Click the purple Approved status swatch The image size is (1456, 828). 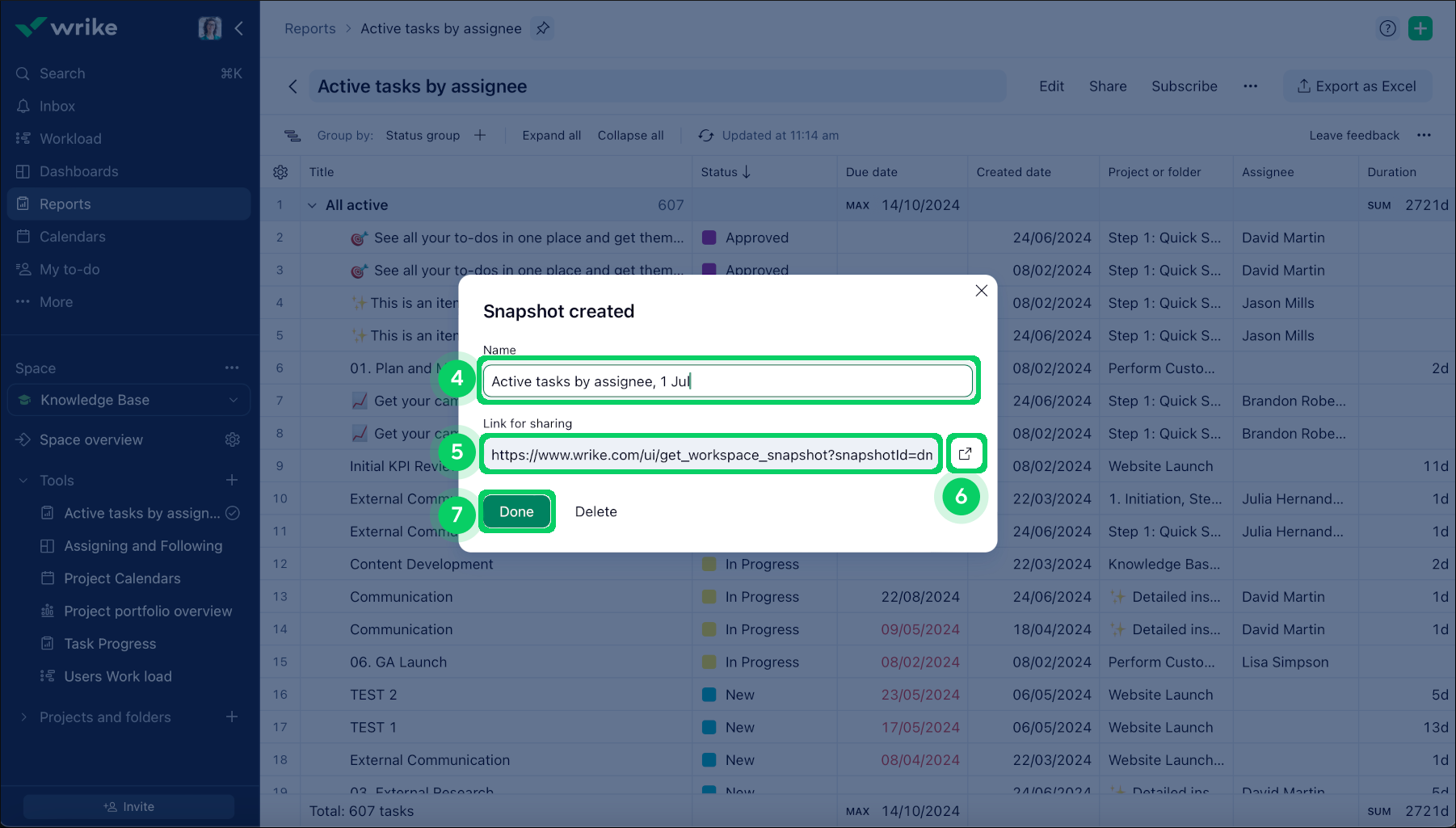[709, 237]
